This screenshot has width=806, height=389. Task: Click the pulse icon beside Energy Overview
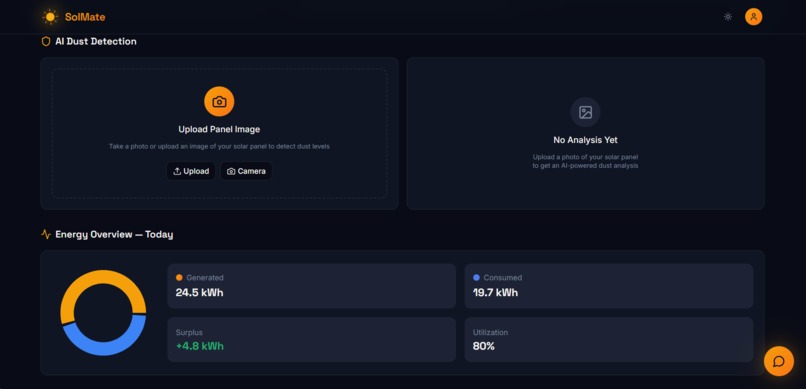46,234
